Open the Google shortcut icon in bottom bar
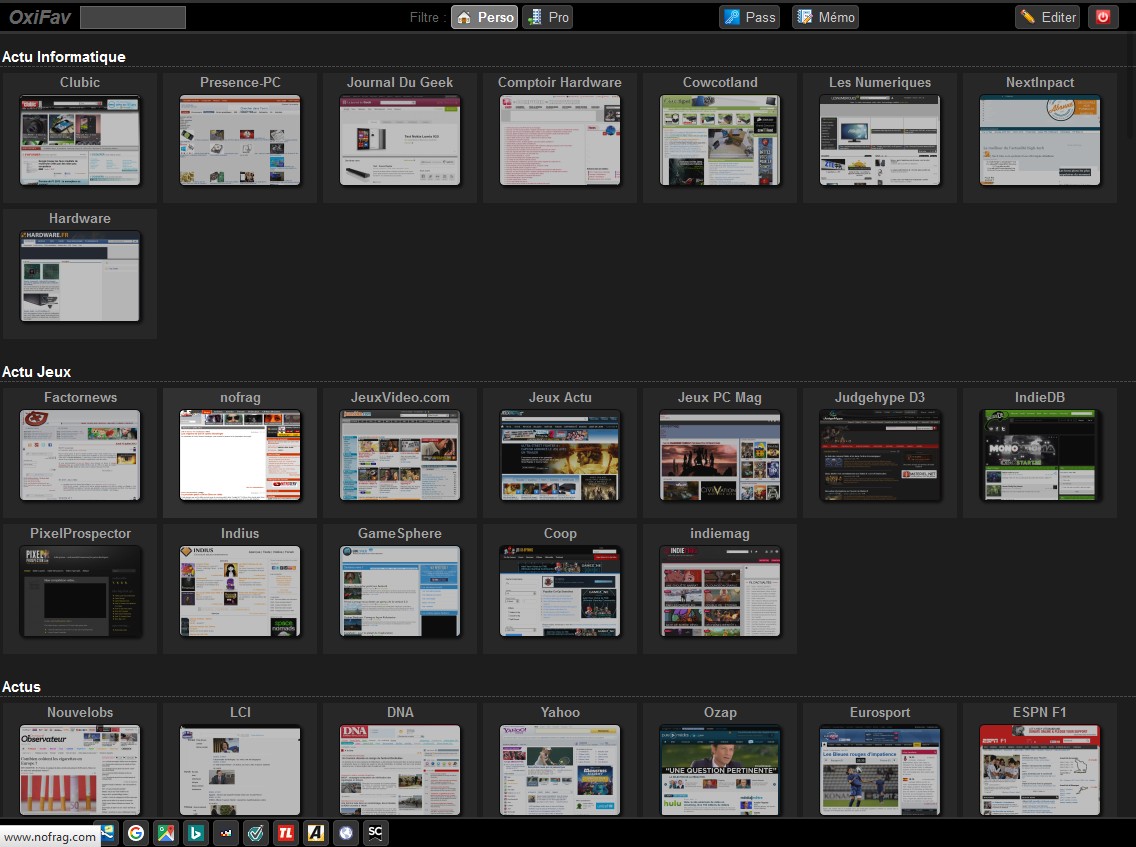Image resolution: width=1136 pixels, height=847 pixels. point(135,833)
